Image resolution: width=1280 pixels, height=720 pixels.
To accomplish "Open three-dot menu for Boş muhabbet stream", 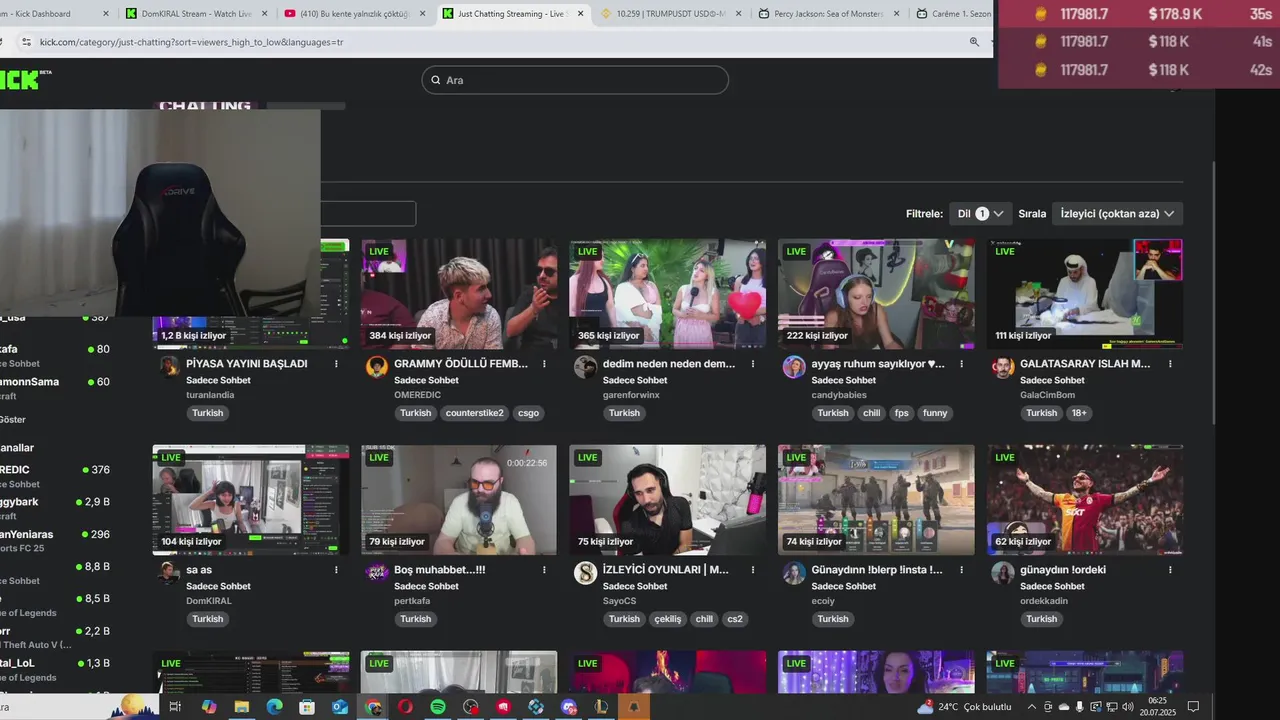I will click(x=544, y=570).
